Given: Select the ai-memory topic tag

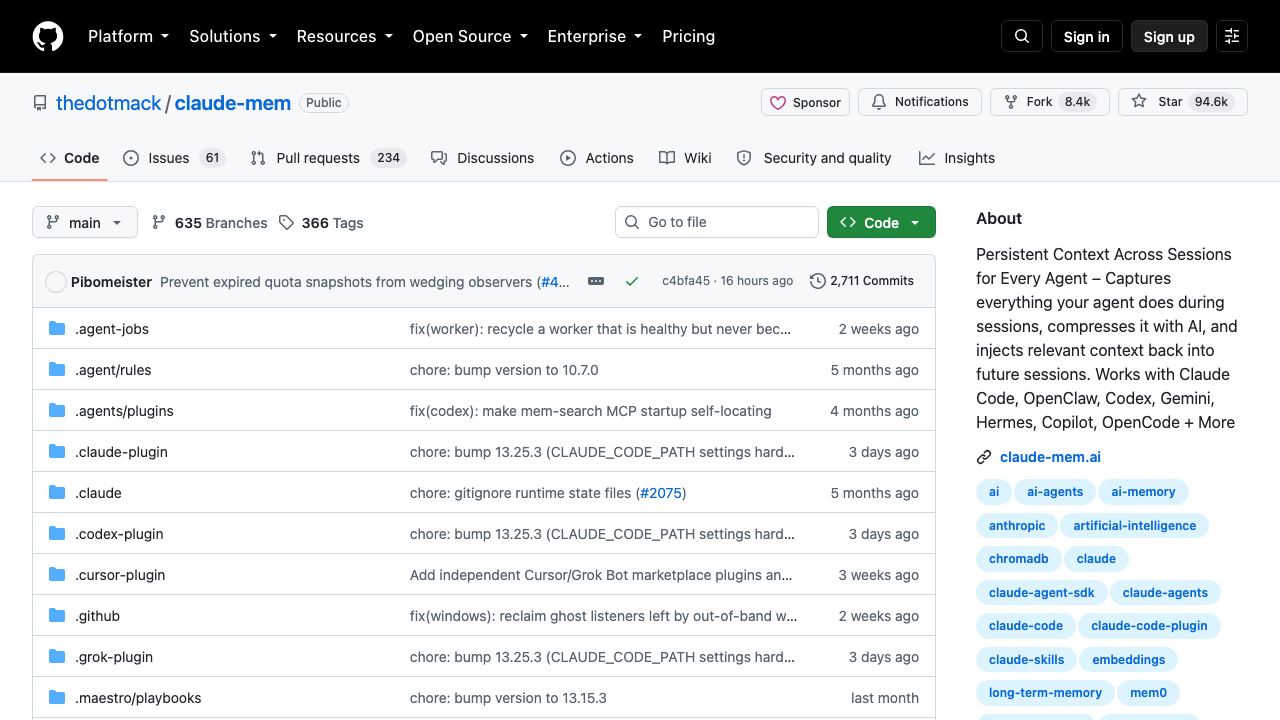Looking at the screenshot, I should pyautogui.click(x=1143, y=492).
